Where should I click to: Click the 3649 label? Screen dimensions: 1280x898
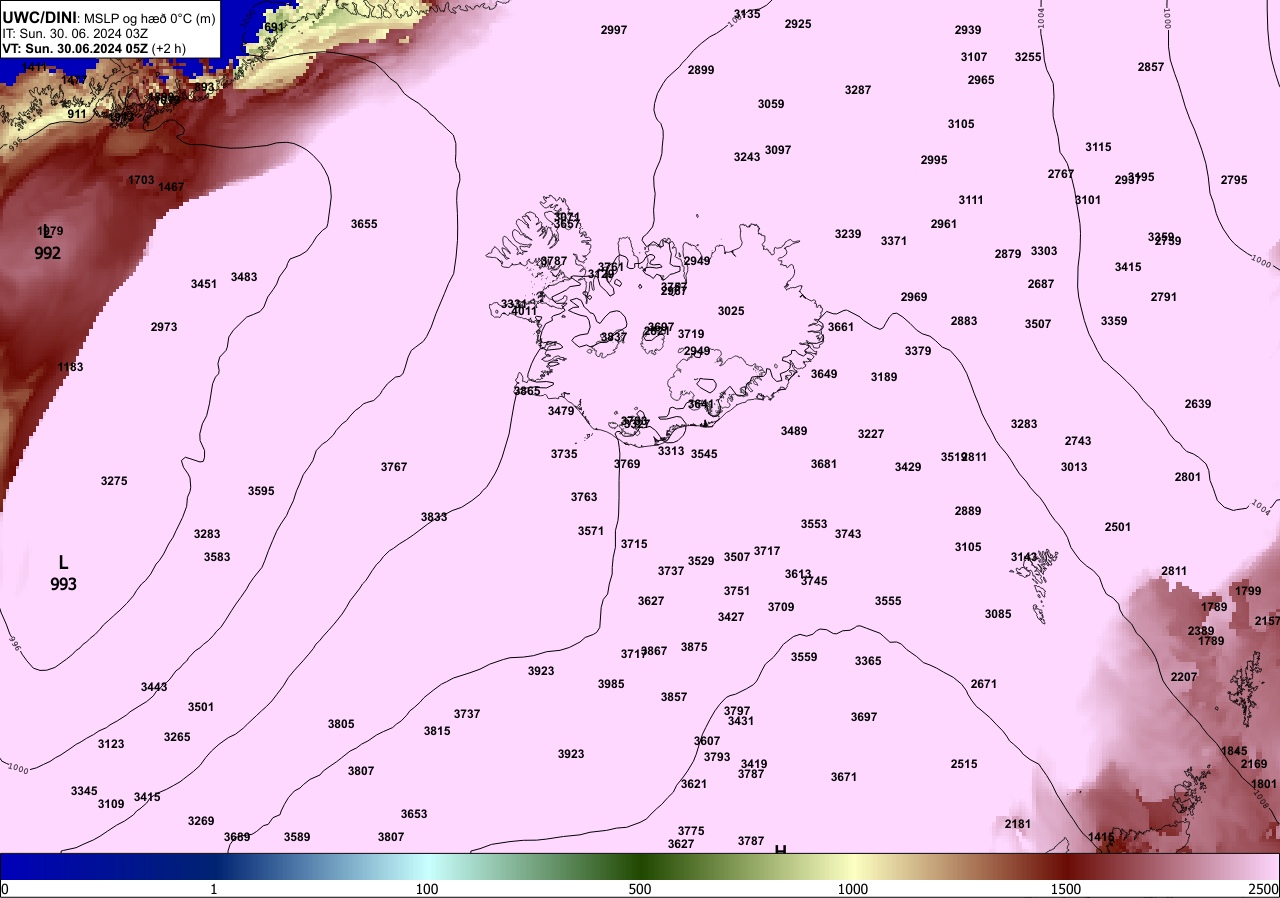(x=824, y=374)
